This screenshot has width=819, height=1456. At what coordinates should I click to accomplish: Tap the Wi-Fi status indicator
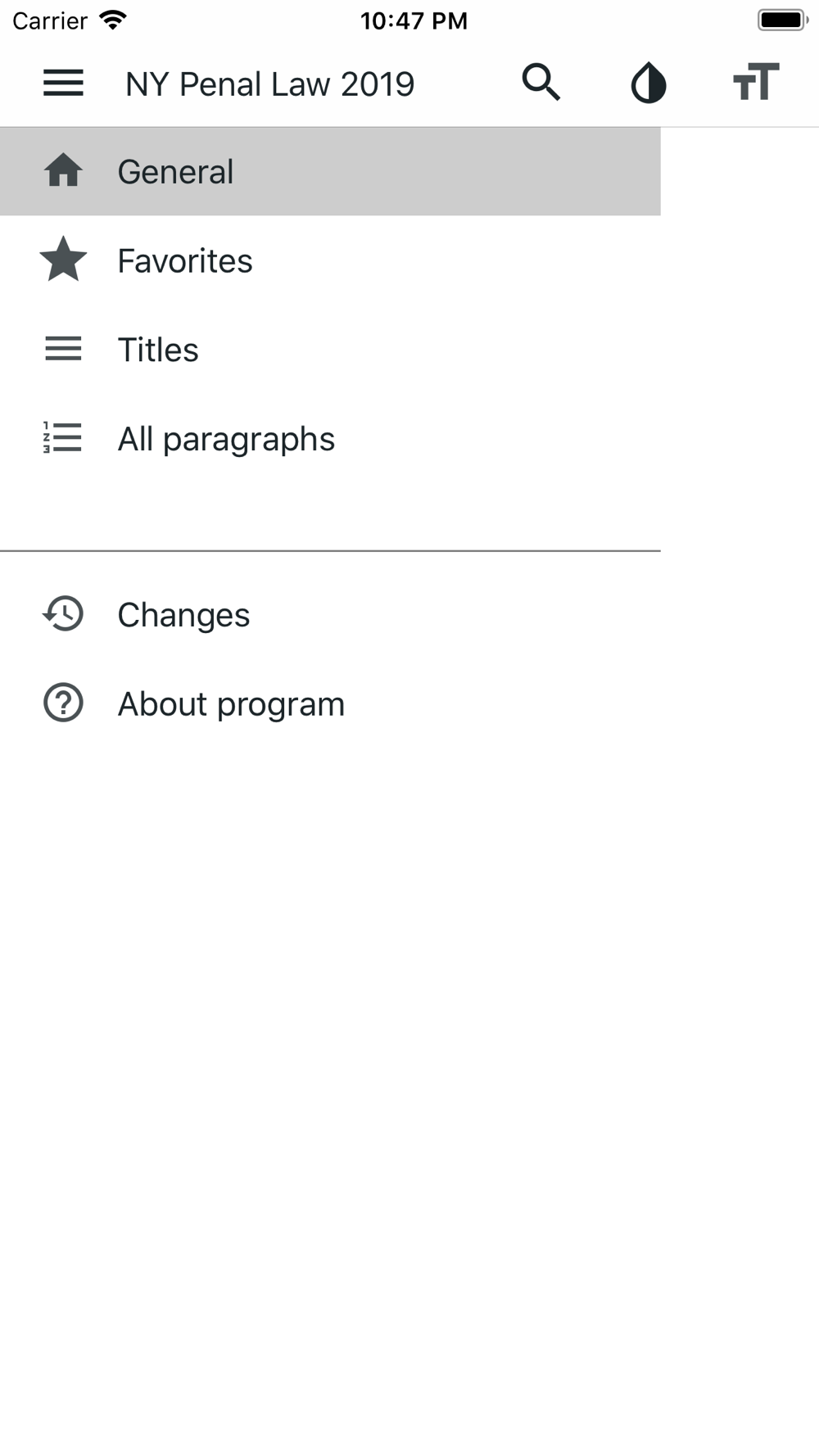(112, 20)
